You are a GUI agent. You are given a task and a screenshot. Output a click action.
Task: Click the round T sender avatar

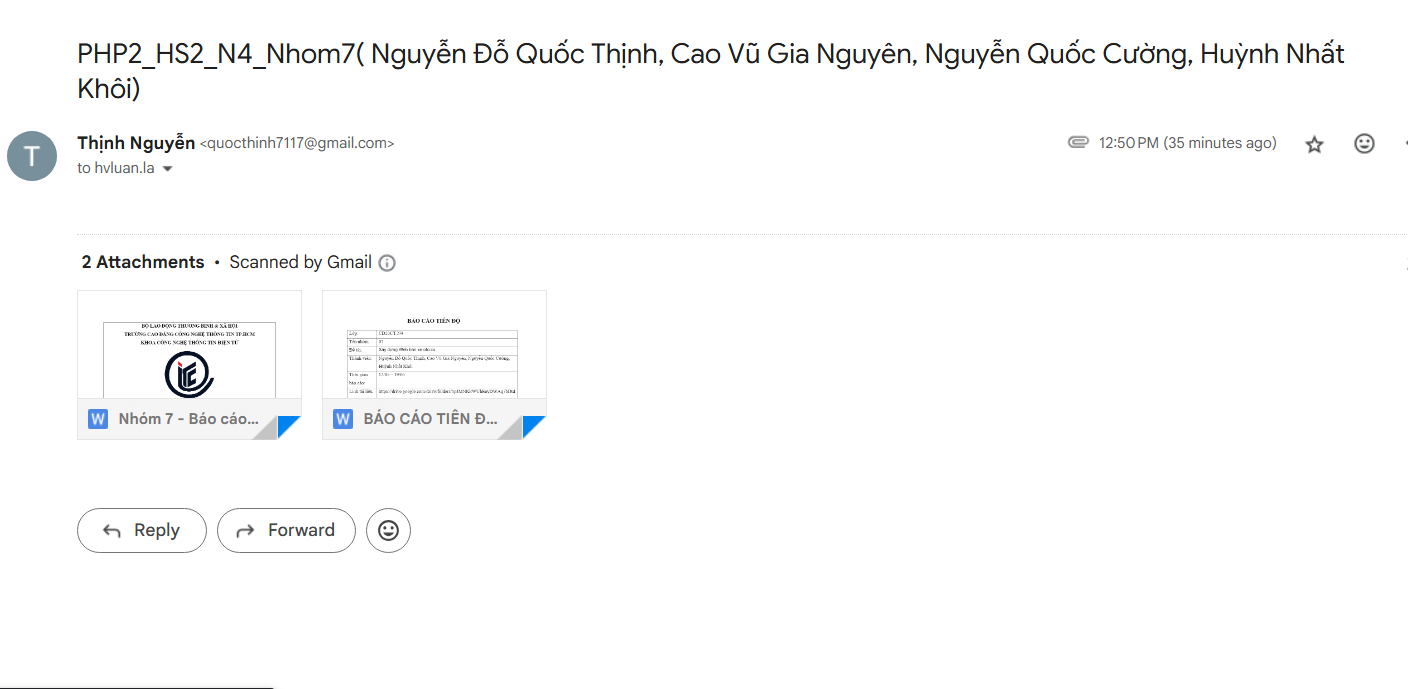(32, 156)
